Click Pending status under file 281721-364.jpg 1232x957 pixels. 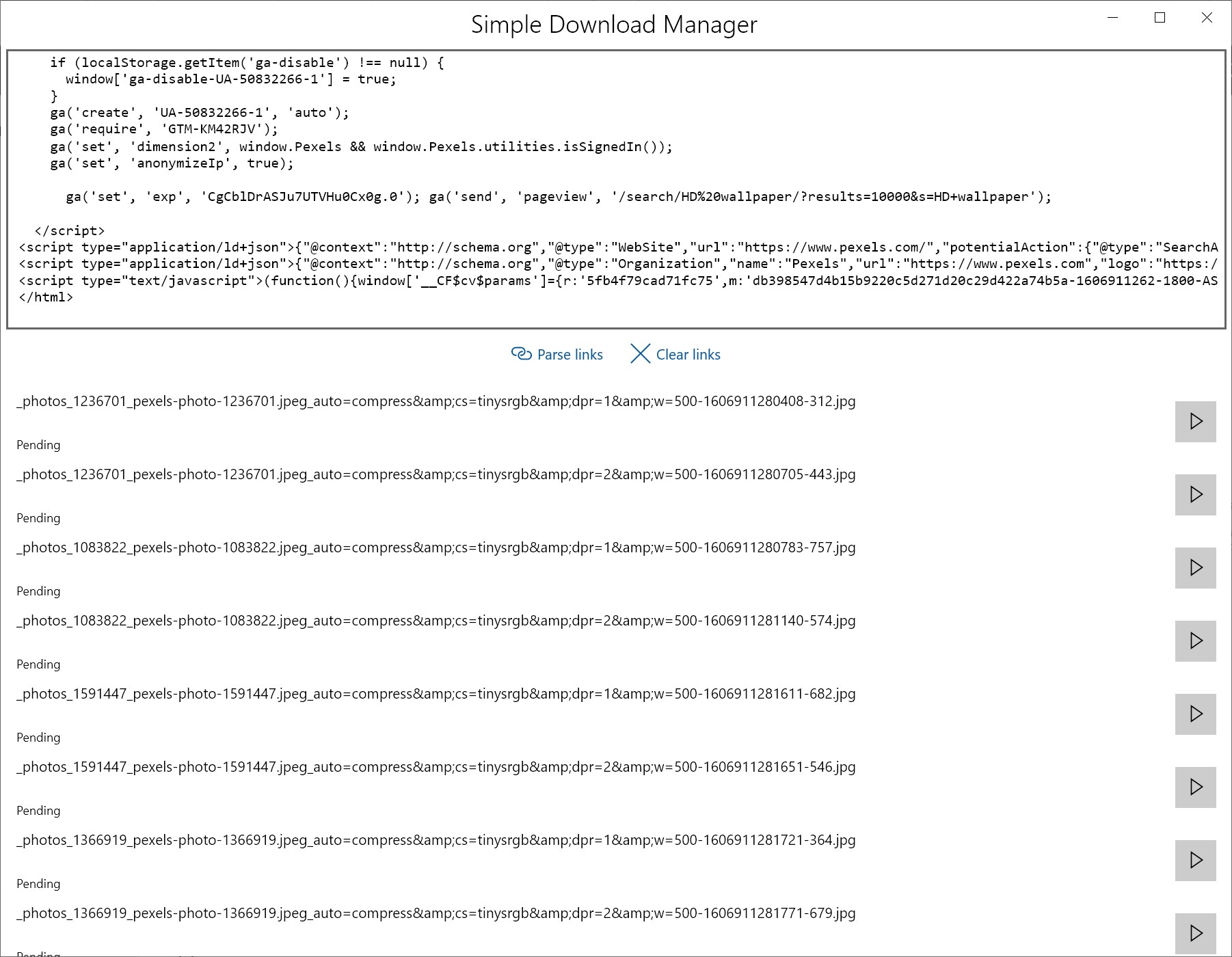38,884
